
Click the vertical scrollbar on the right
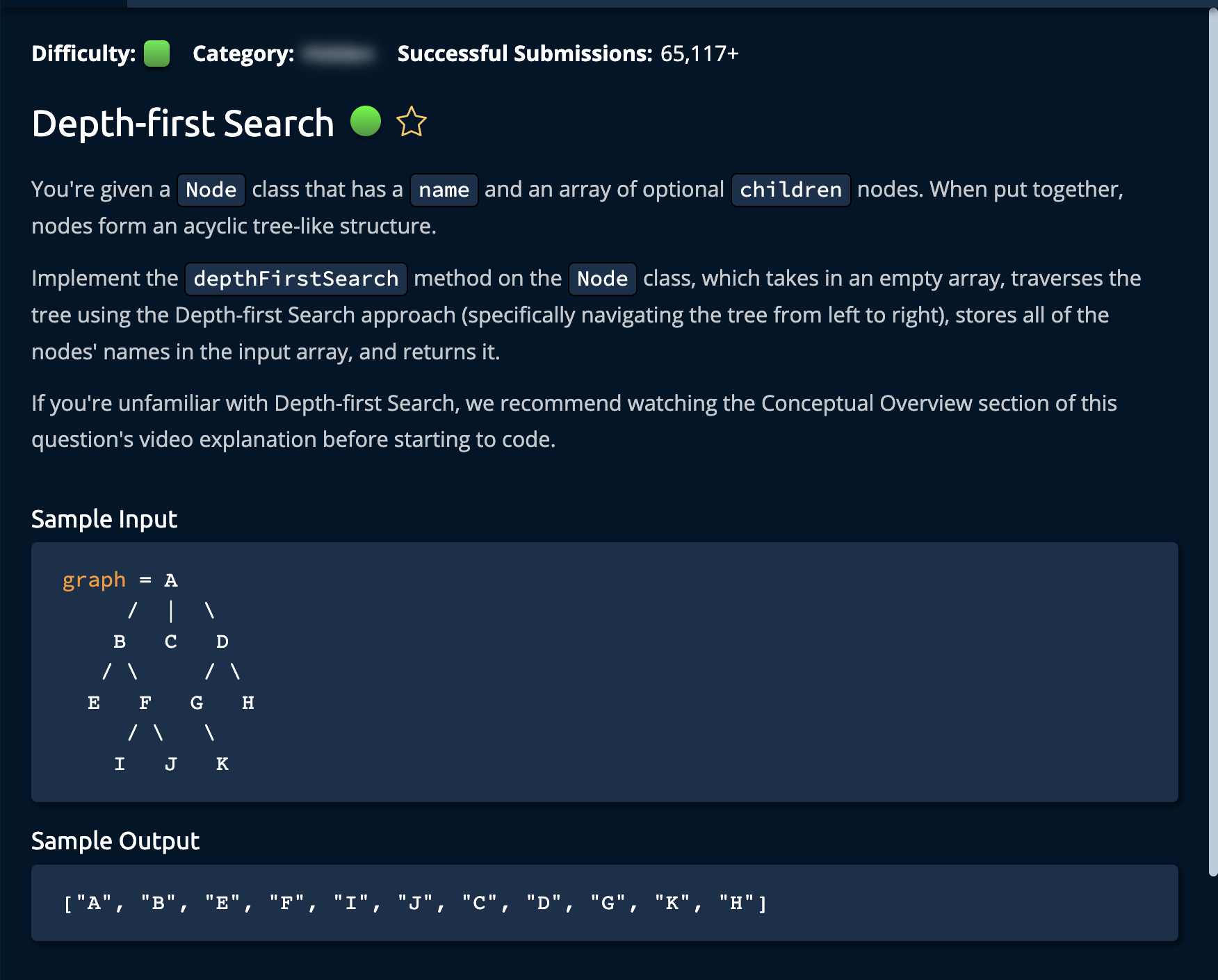coord(1212,445)
